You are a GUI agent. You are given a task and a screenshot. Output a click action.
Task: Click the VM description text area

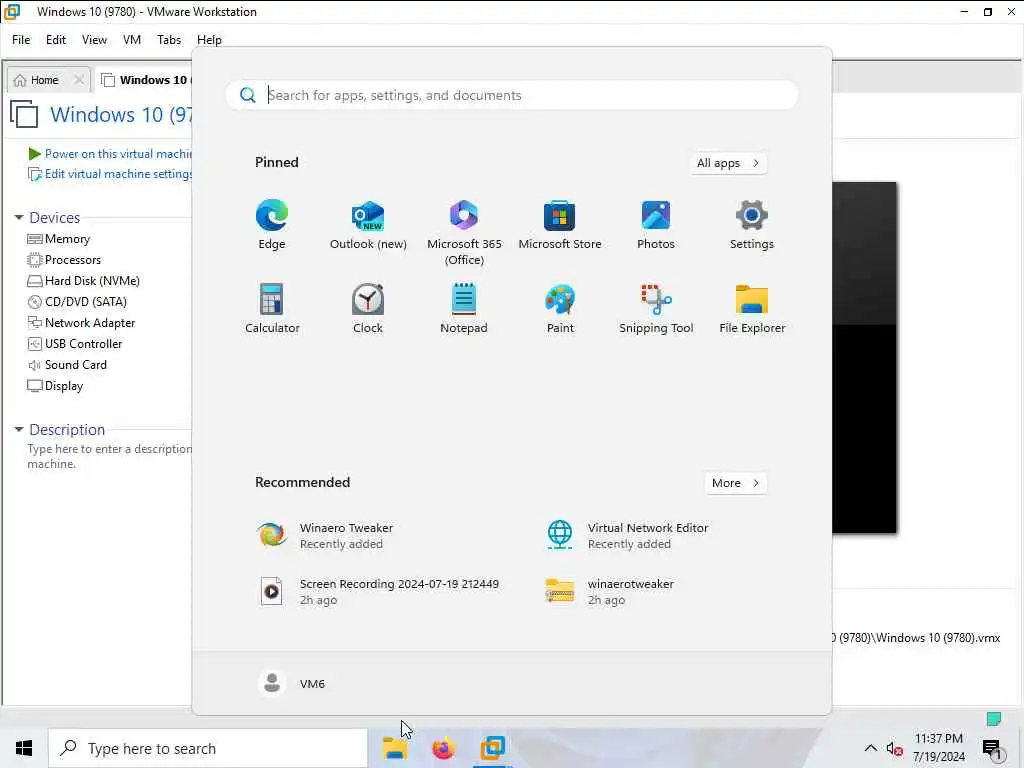(110, 456)
